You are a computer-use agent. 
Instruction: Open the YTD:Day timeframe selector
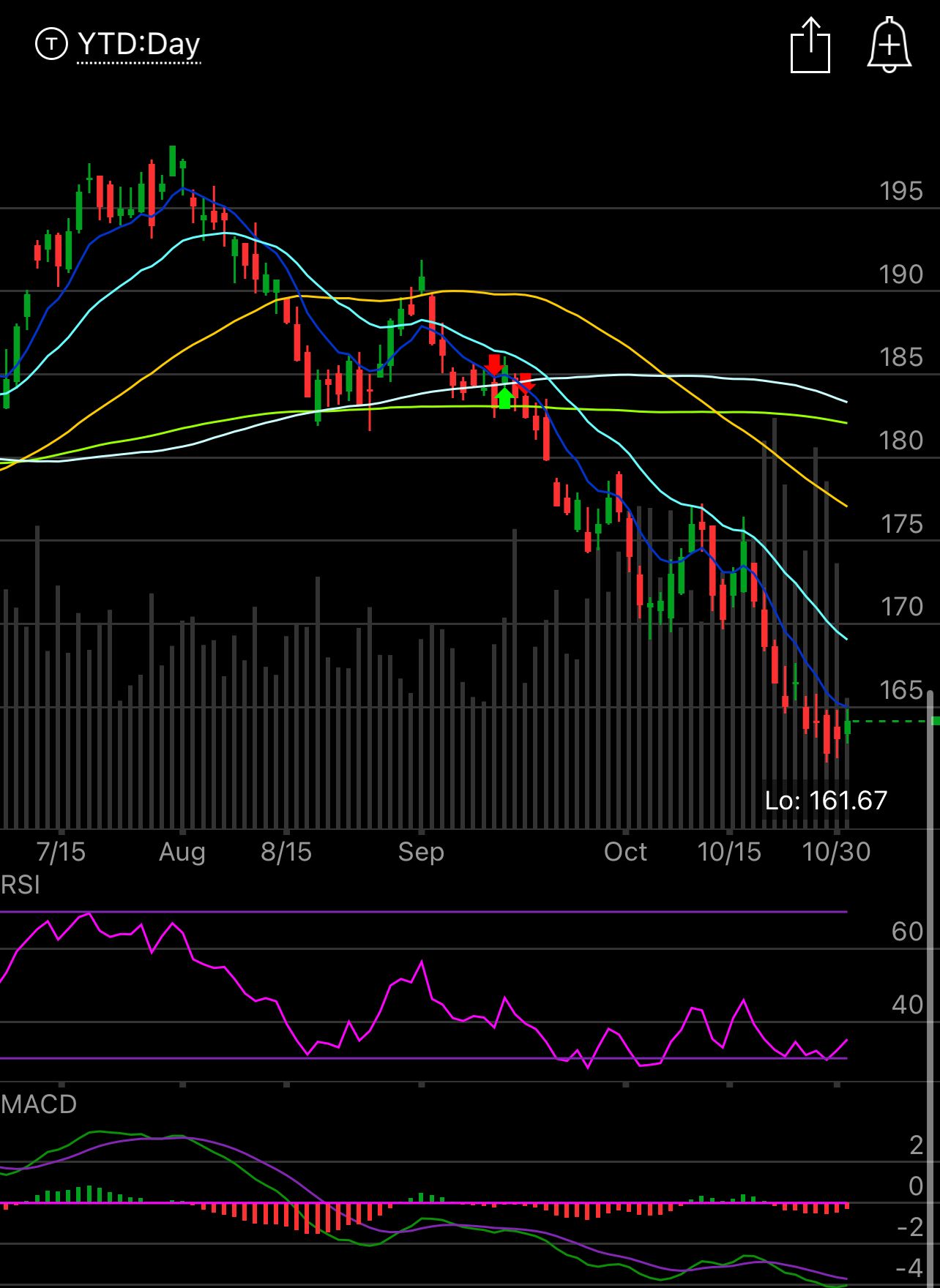coord(139,44)
